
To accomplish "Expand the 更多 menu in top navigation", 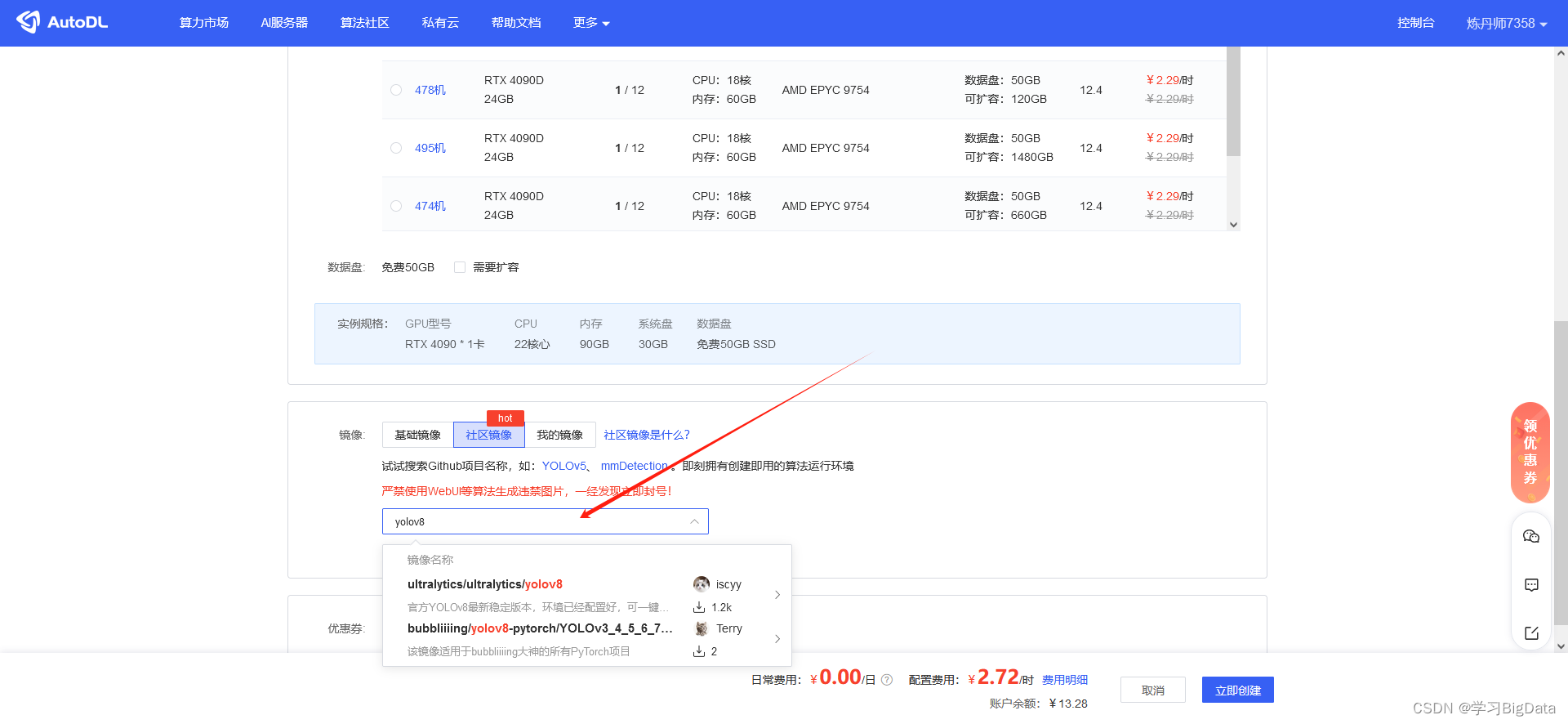I will coord(591,23).
